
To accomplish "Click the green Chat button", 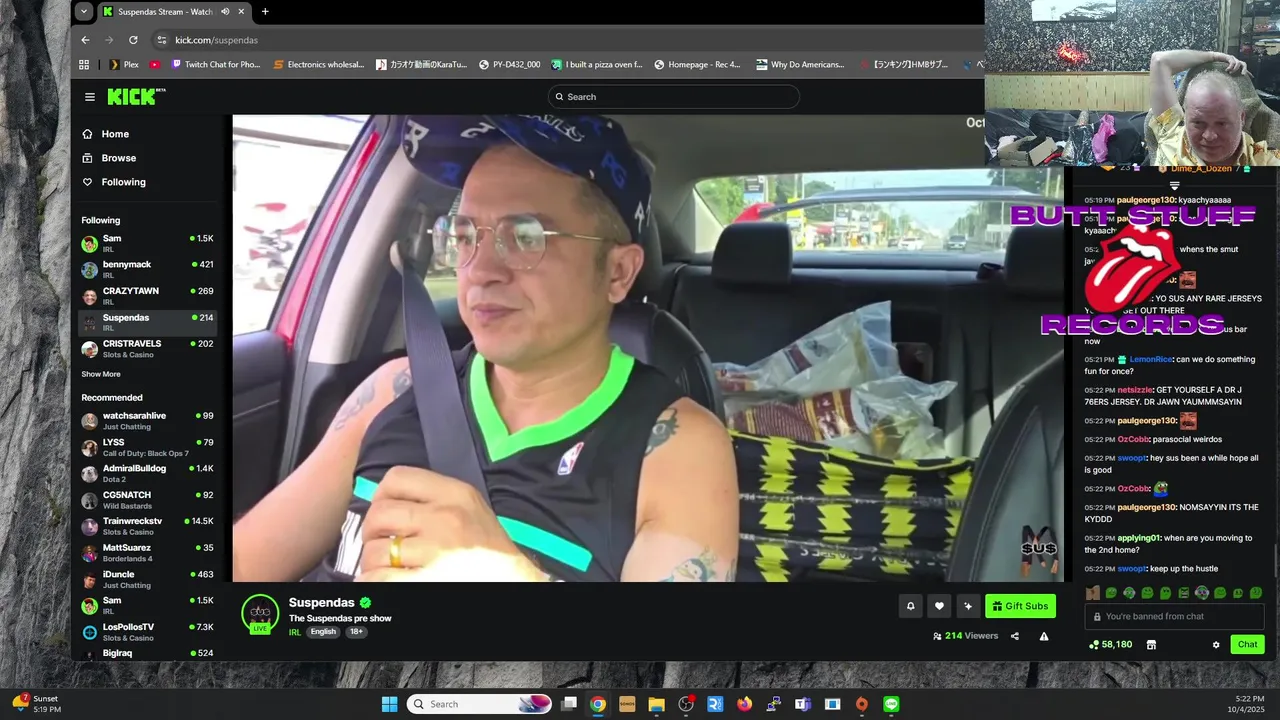I will pyautogui.click(x=1247, y=645).
